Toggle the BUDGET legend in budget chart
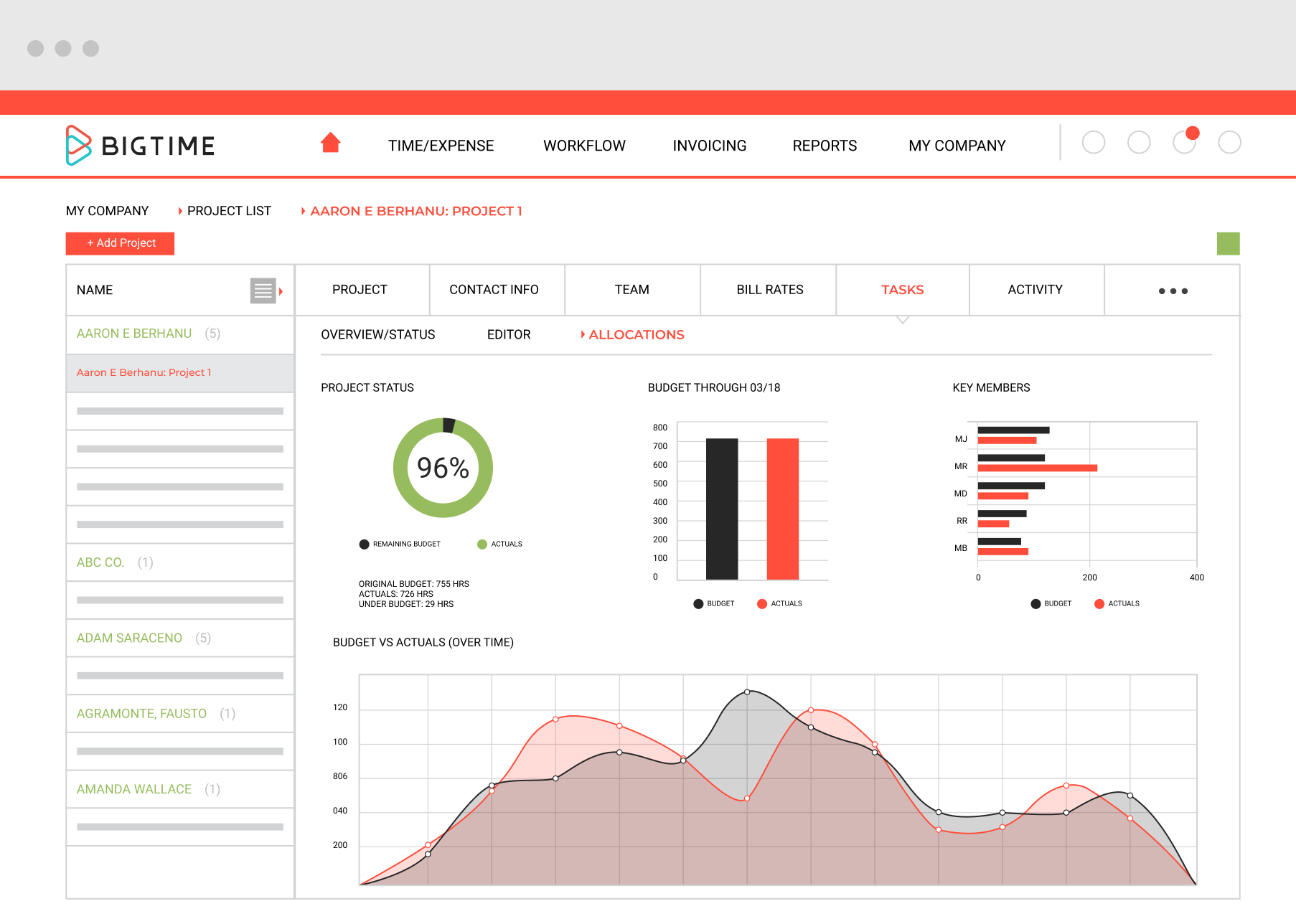This screenshot has width=1296, height=924. click(x=714, y=603)
